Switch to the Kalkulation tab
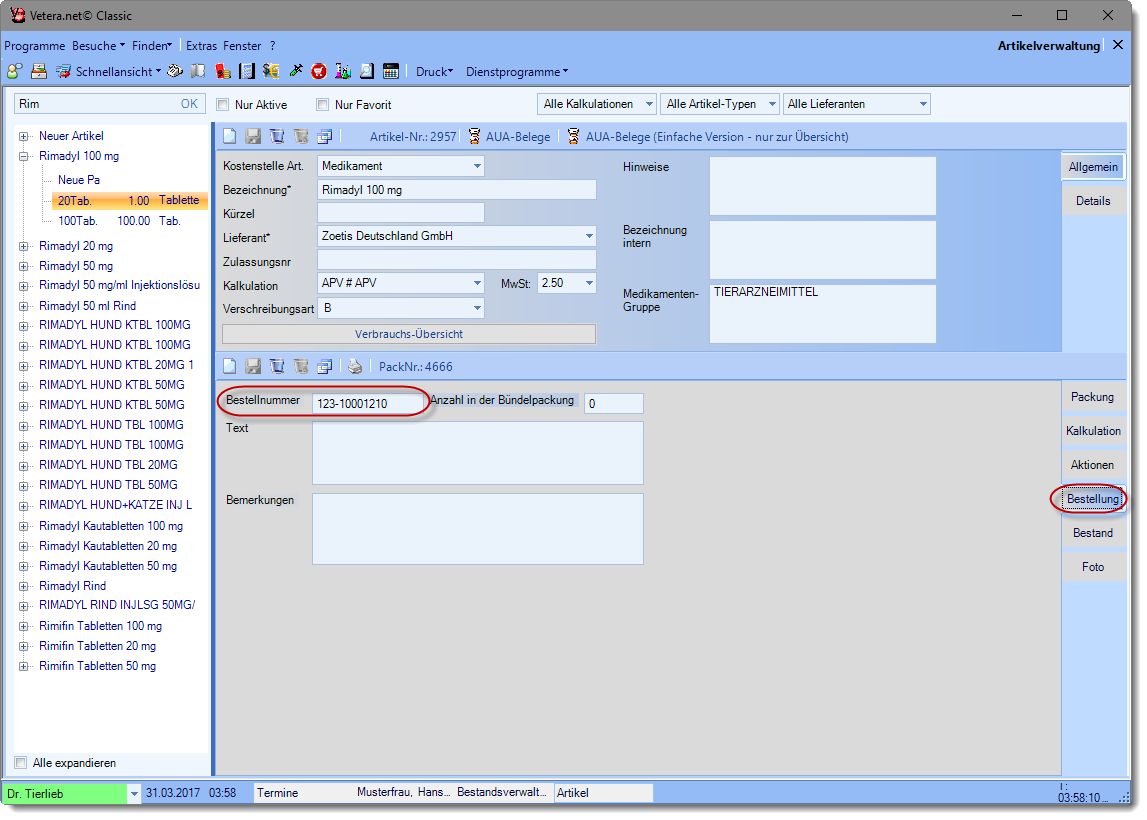 coord(1093,431)
